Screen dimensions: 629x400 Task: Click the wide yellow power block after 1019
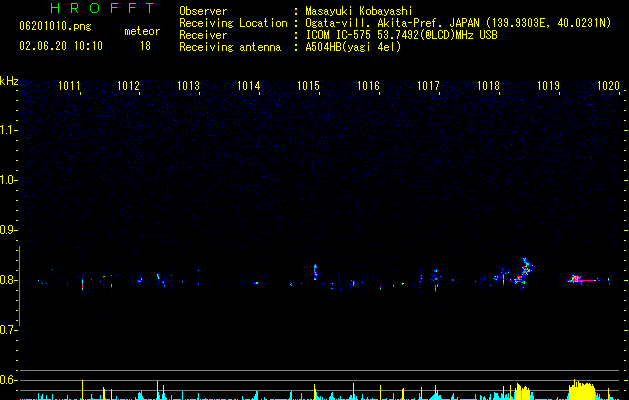point(582,391)
